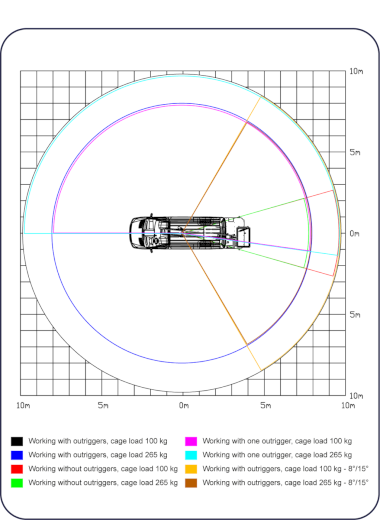Viewport: 380px width, 520px height.
Task: Click the 0m label on right axis
Action: pos(355,233)
